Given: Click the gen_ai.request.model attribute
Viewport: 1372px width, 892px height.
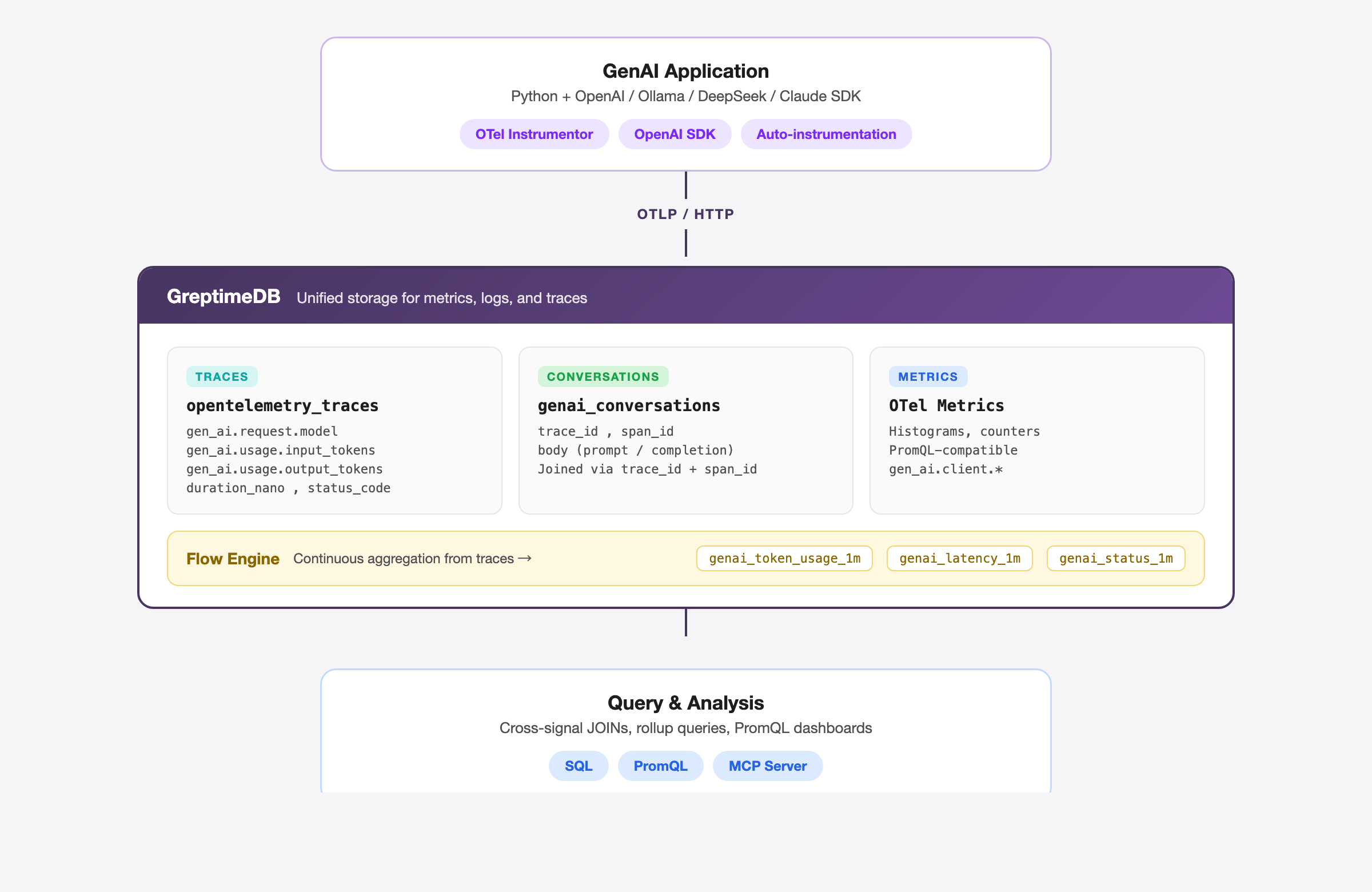Looking at the screenshot, I should pos(262,431).
